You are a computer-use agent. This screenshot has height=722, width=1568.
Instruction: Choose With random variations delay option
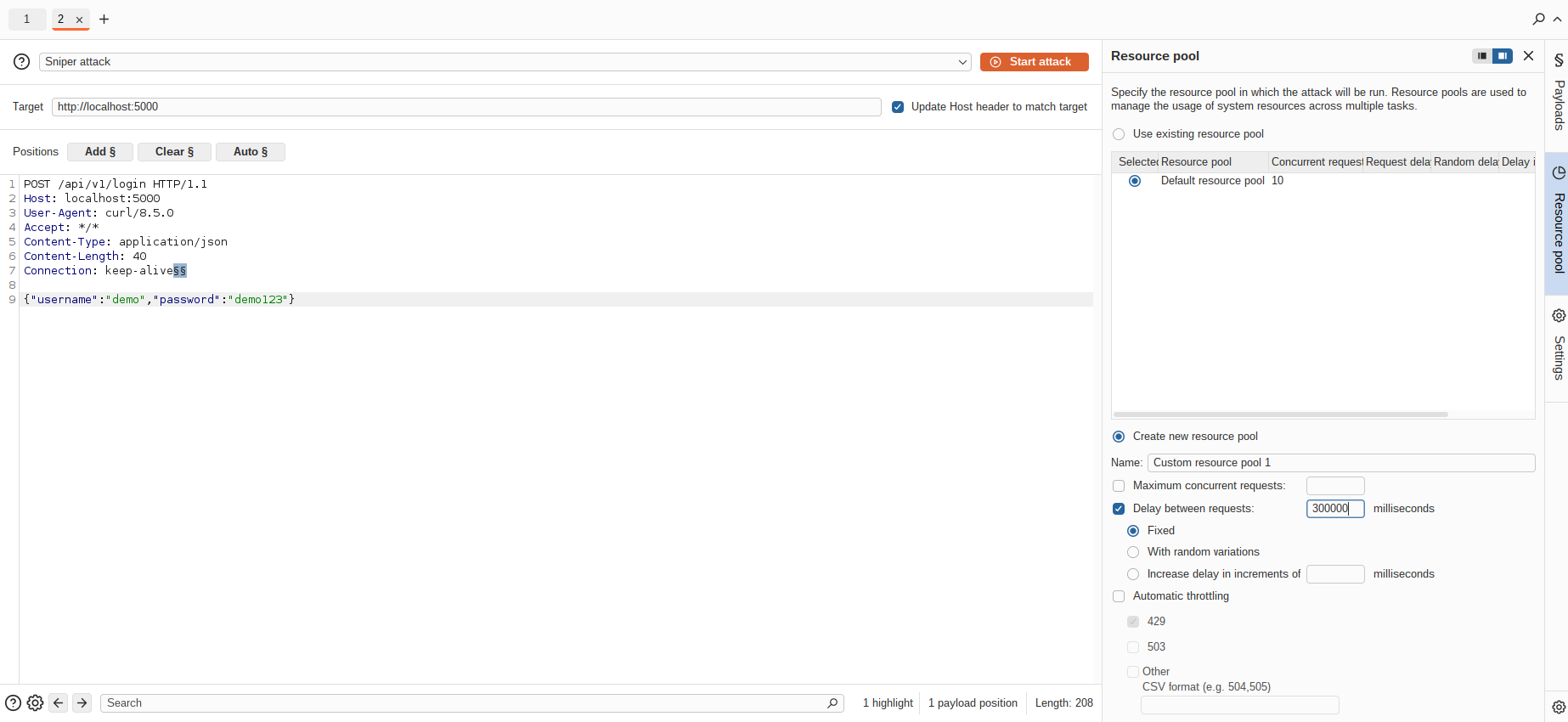tap(1133, 552)
